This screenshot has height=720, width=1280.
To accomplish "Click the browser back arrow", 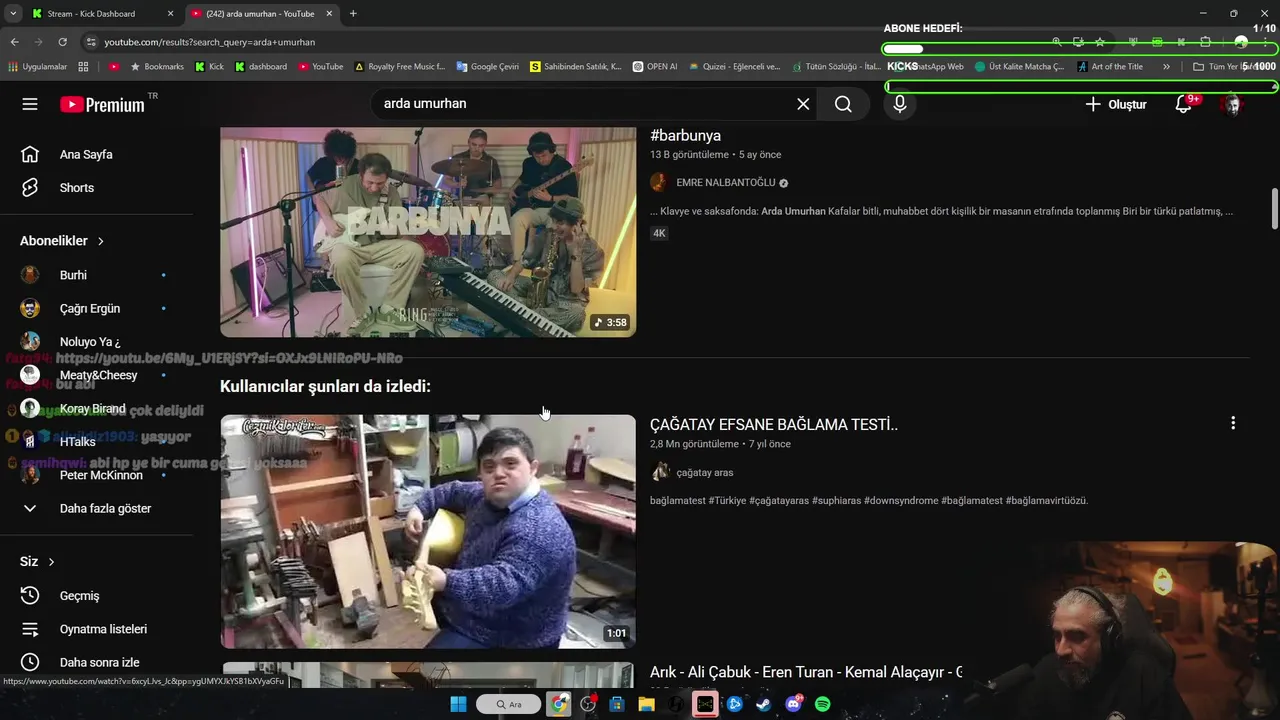I will (x=14, y=42).
